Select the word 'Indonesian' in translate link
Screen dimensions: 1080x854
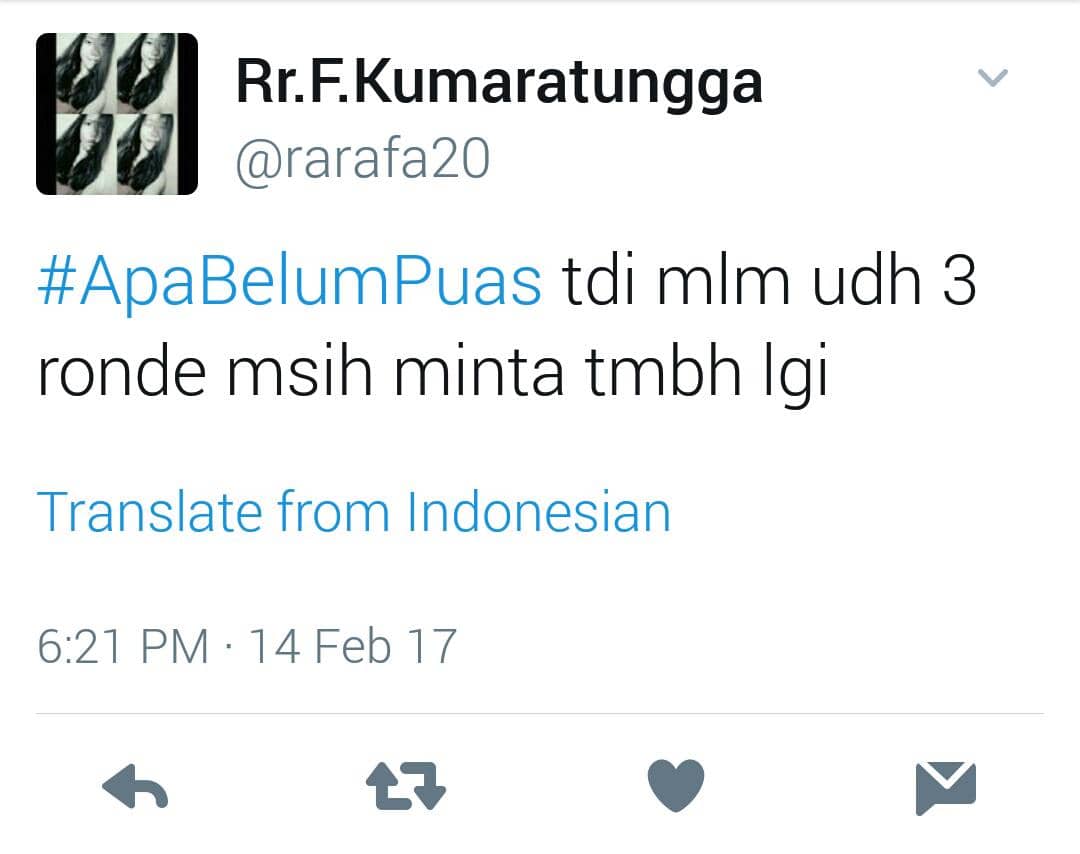coord(539,512)
